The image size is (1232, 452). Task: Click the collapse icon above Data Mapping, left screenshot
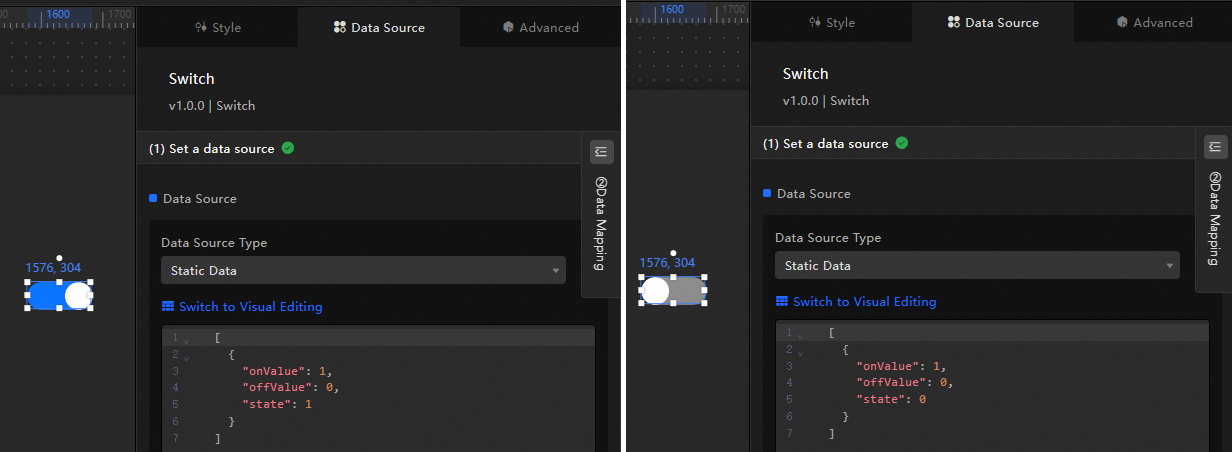600,152
